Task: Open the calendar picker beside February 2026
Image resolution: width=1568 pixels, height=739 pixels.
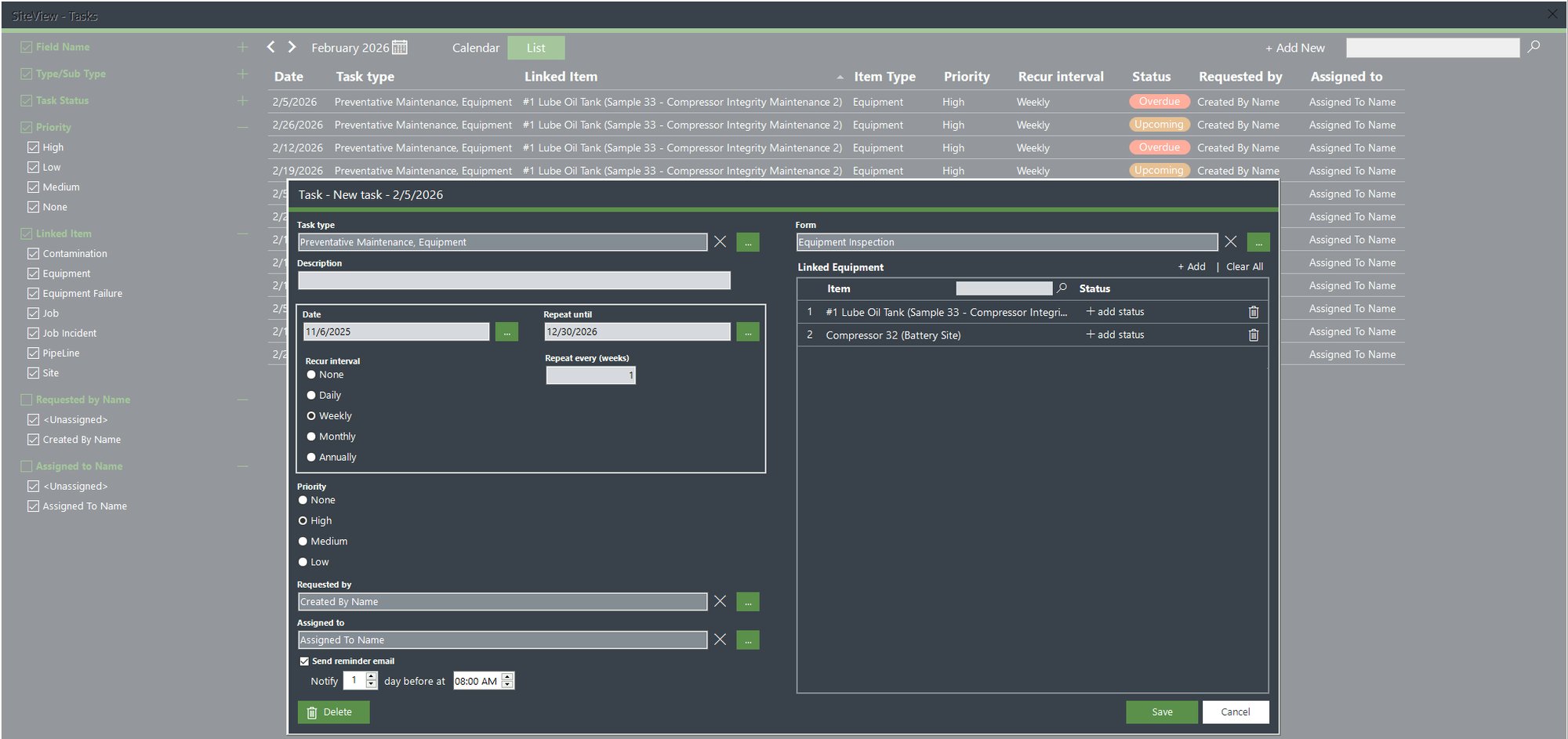Action: (401, 47)
